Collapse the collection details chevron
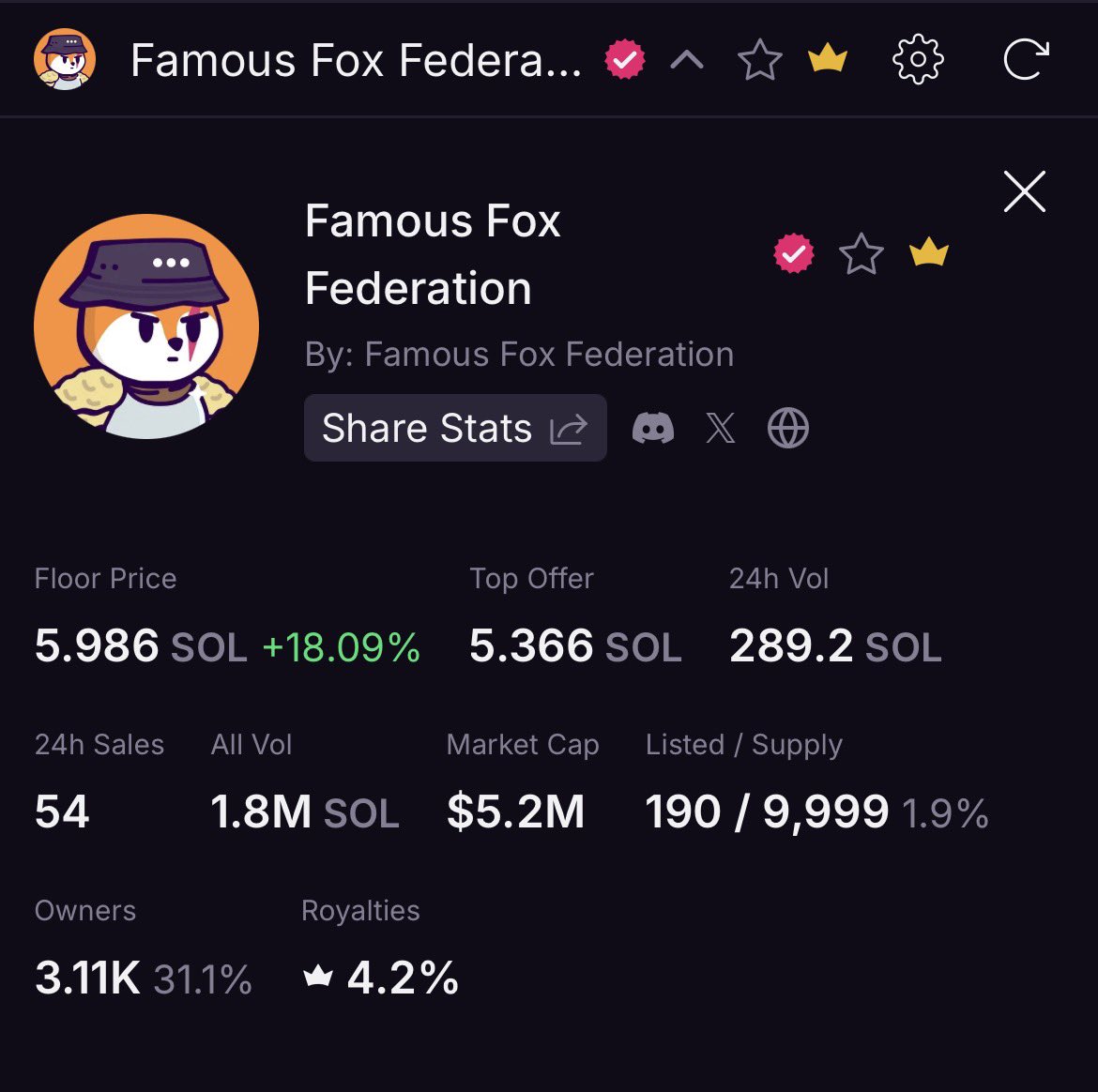This screenshot has width=1098, height=1092. [687, 62]
